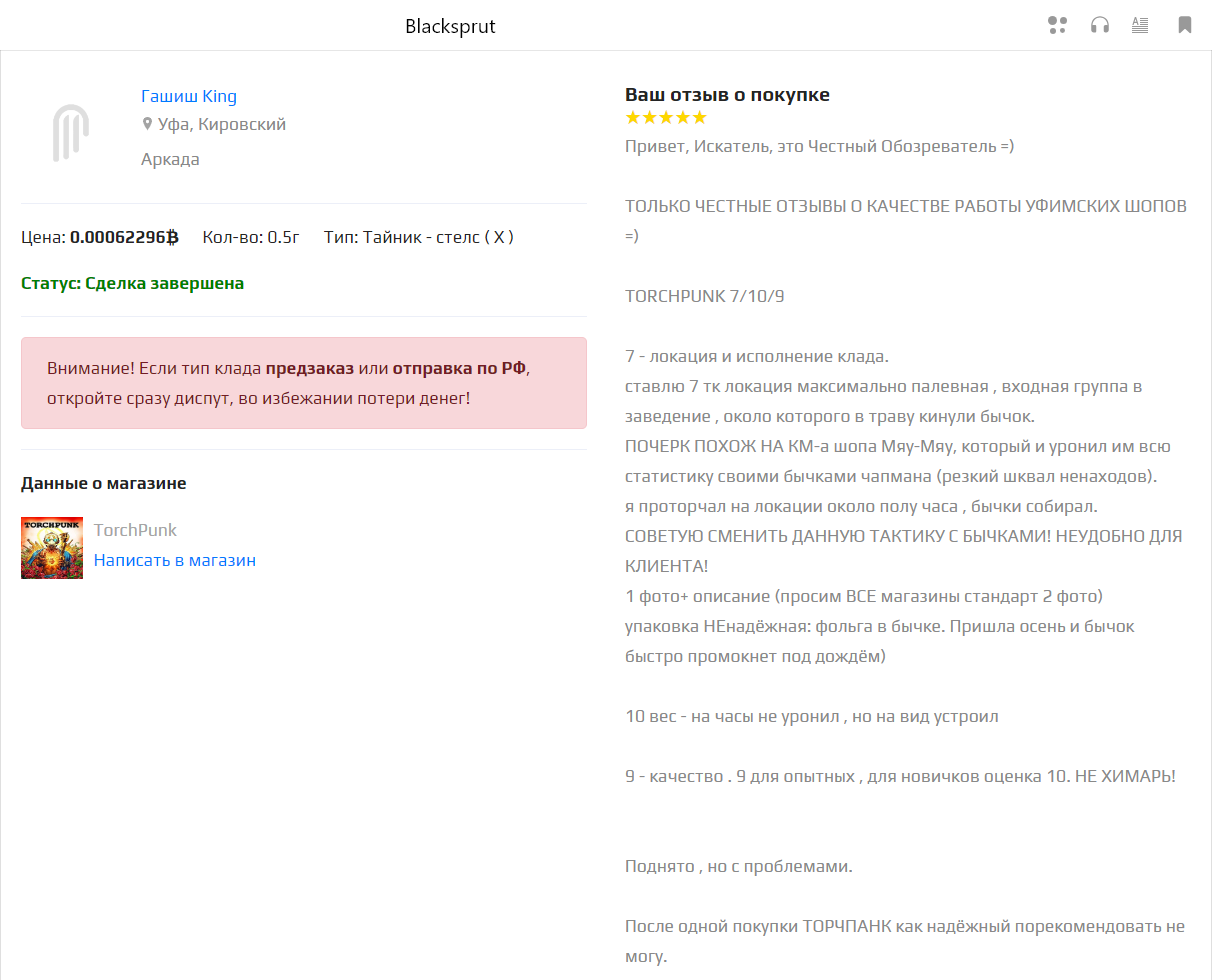
Task: Open the TorchPunk shop avatar image
Action: point(52,548)
